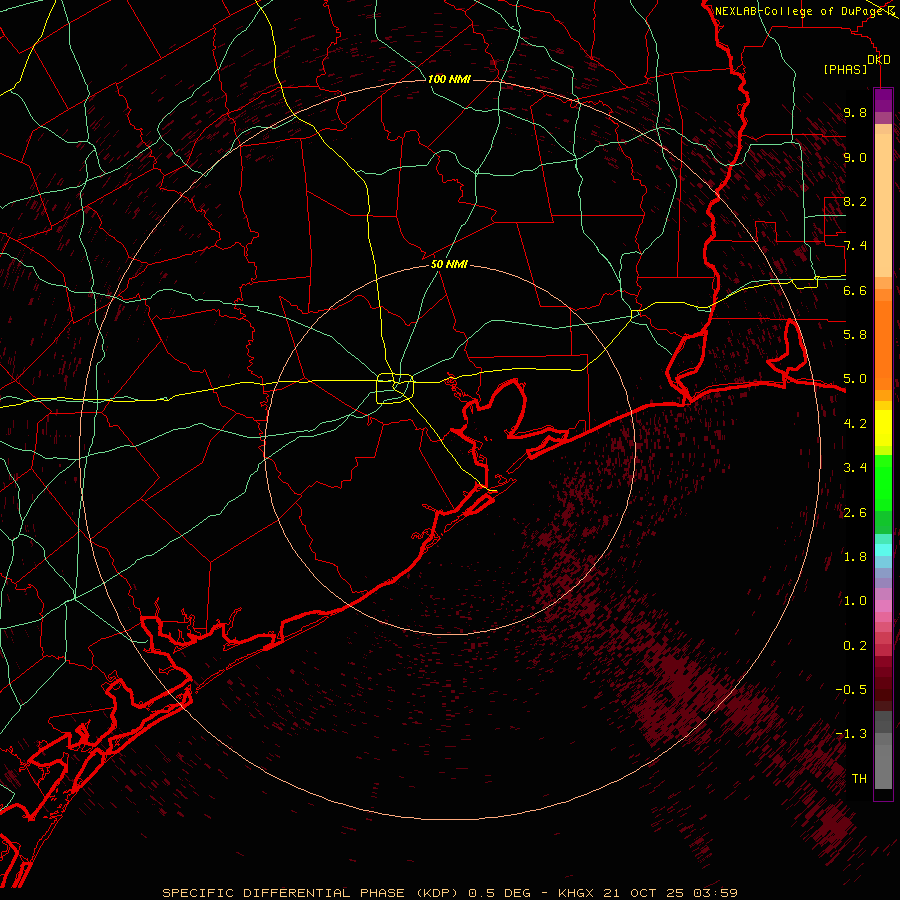Click the 8.2 scale value
Screen dimensions: 900x900
[x=855, y=201]
